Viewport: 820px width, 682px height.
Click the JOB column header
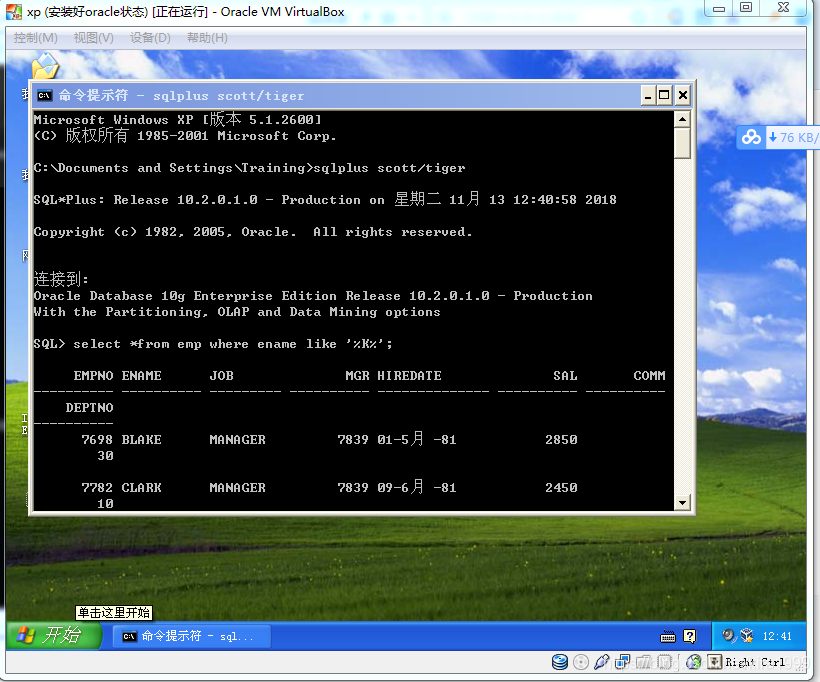coord(221,376)
